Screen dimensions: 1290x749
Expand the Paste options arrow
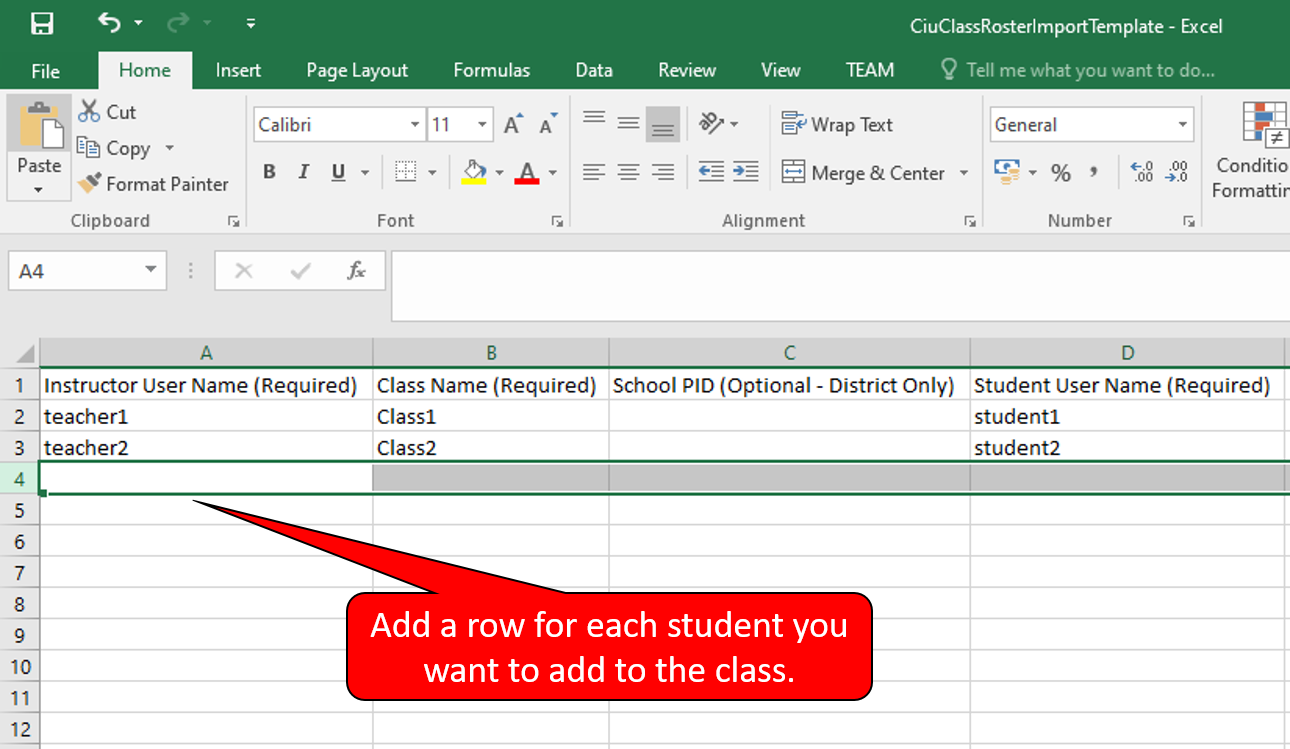(x=39, y=190)
